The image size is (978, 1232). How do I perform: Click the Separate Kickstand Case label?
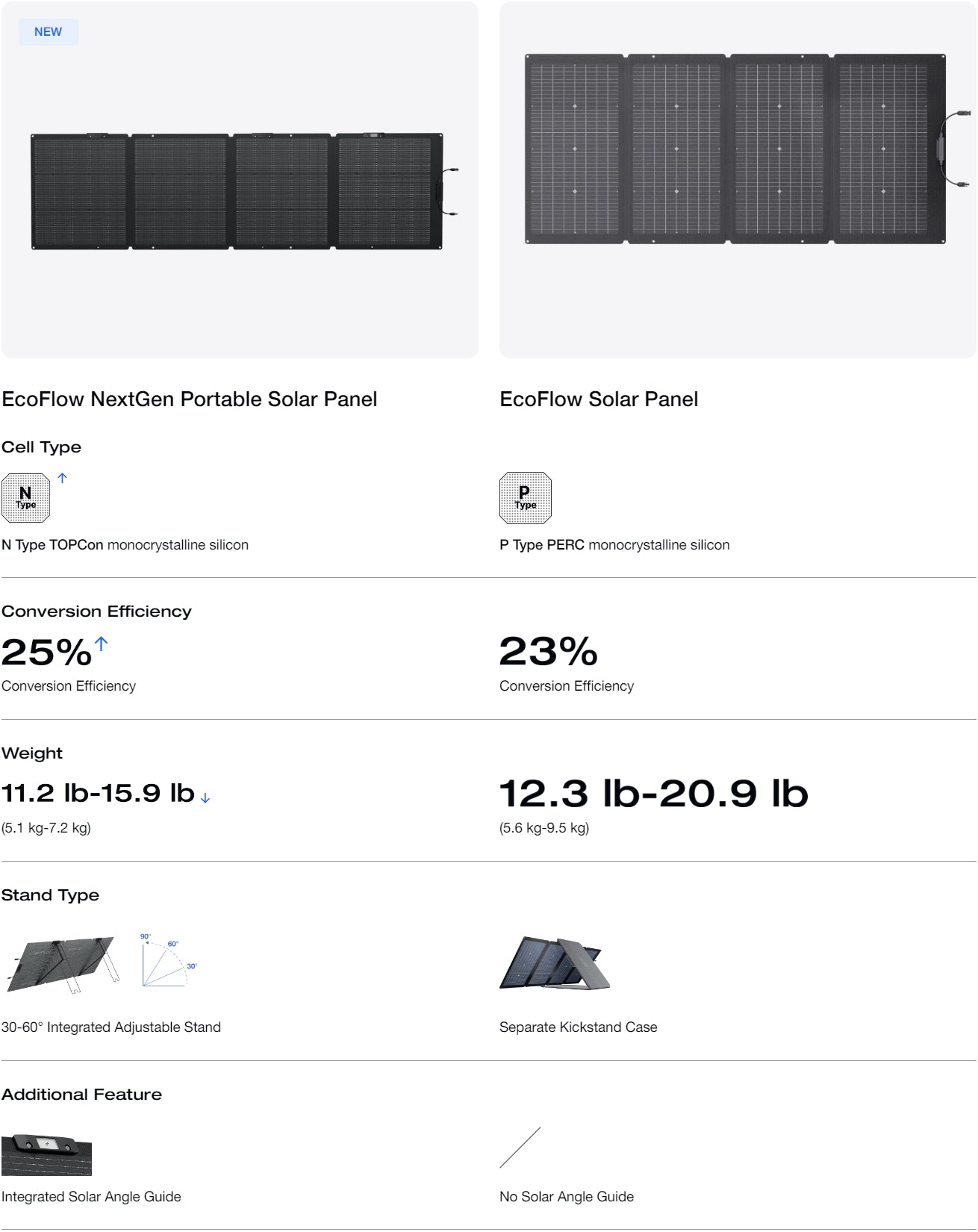tap(578, 1027)
